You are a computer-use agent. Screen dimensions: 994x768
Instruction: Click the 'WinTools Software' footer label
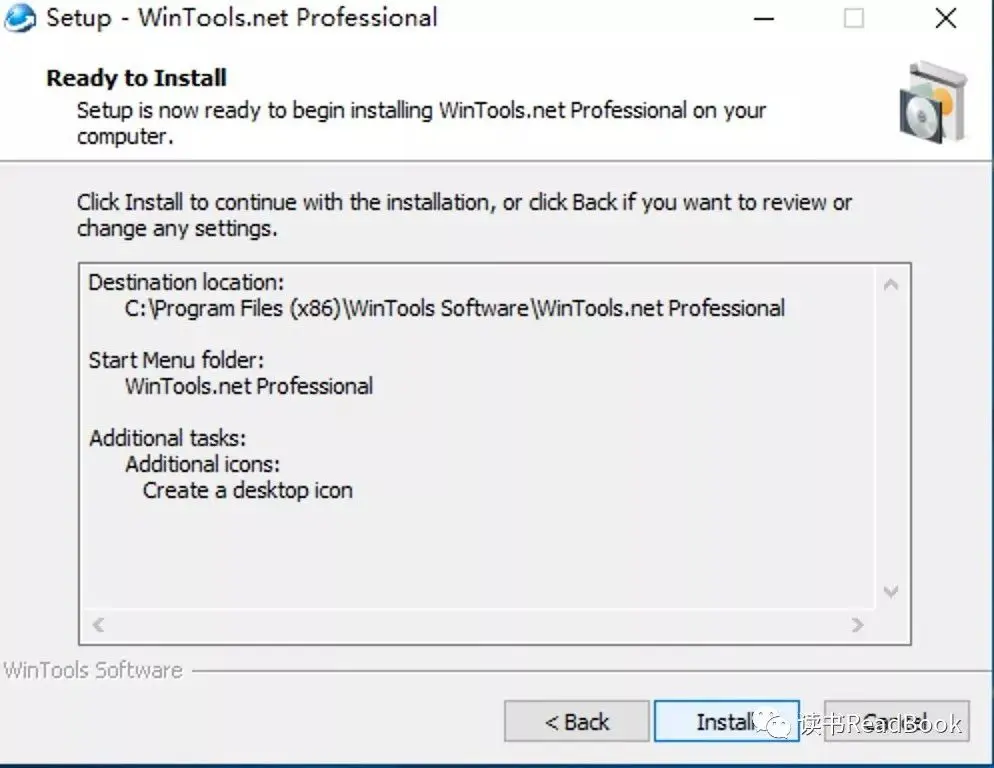point(93,670)
